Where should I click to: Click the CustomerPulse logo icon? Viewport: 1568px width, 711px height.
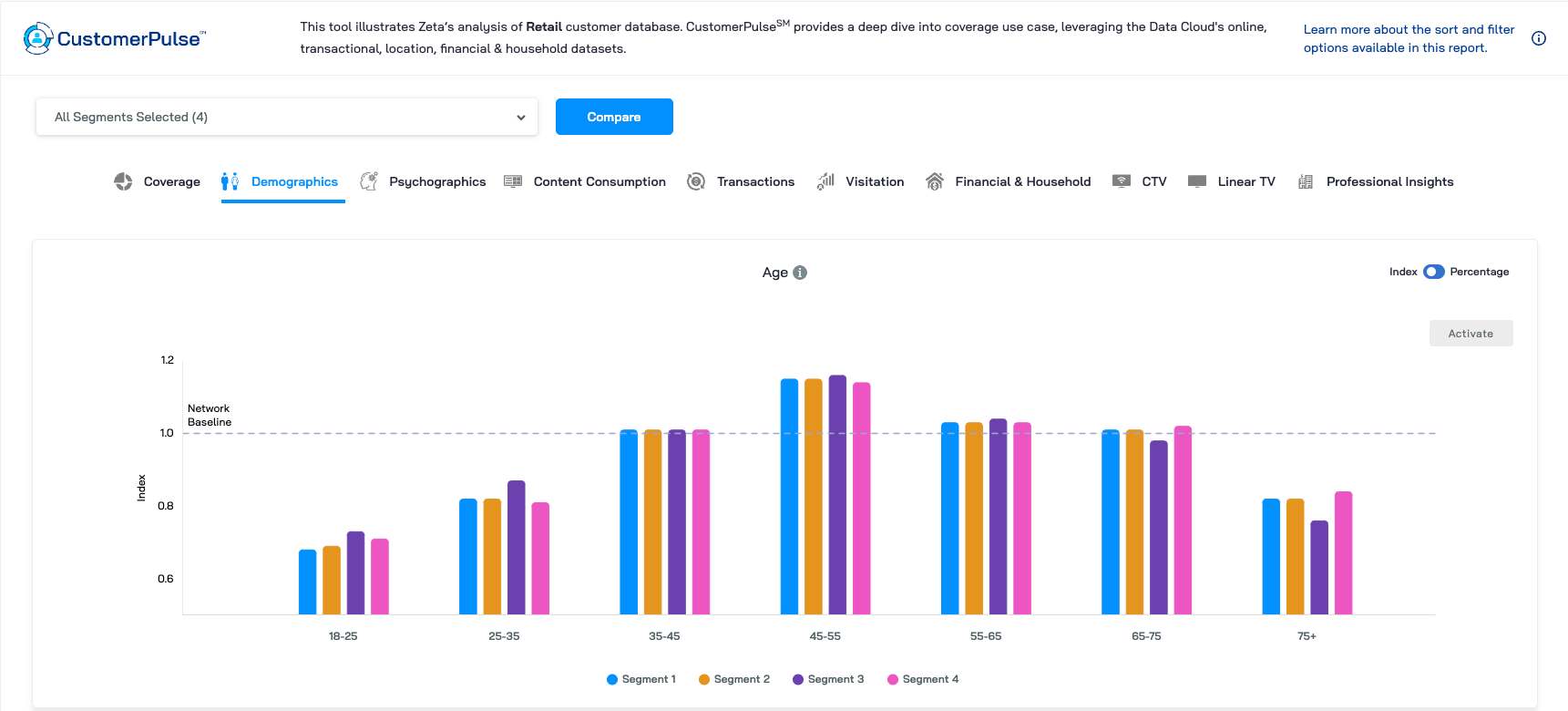37,38
